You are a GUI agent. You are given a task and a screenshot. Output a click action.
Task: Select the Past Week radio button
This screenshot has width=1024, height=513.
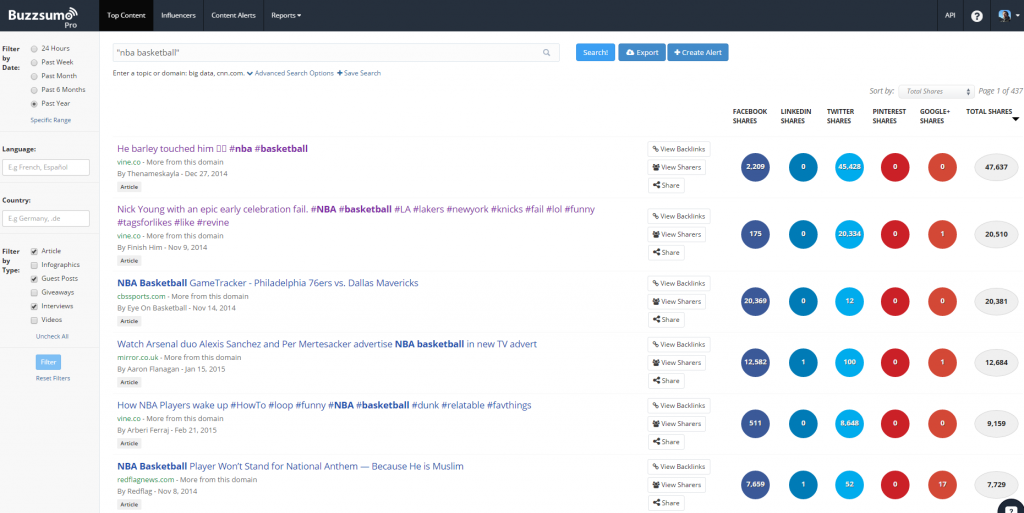coord(35,61)
